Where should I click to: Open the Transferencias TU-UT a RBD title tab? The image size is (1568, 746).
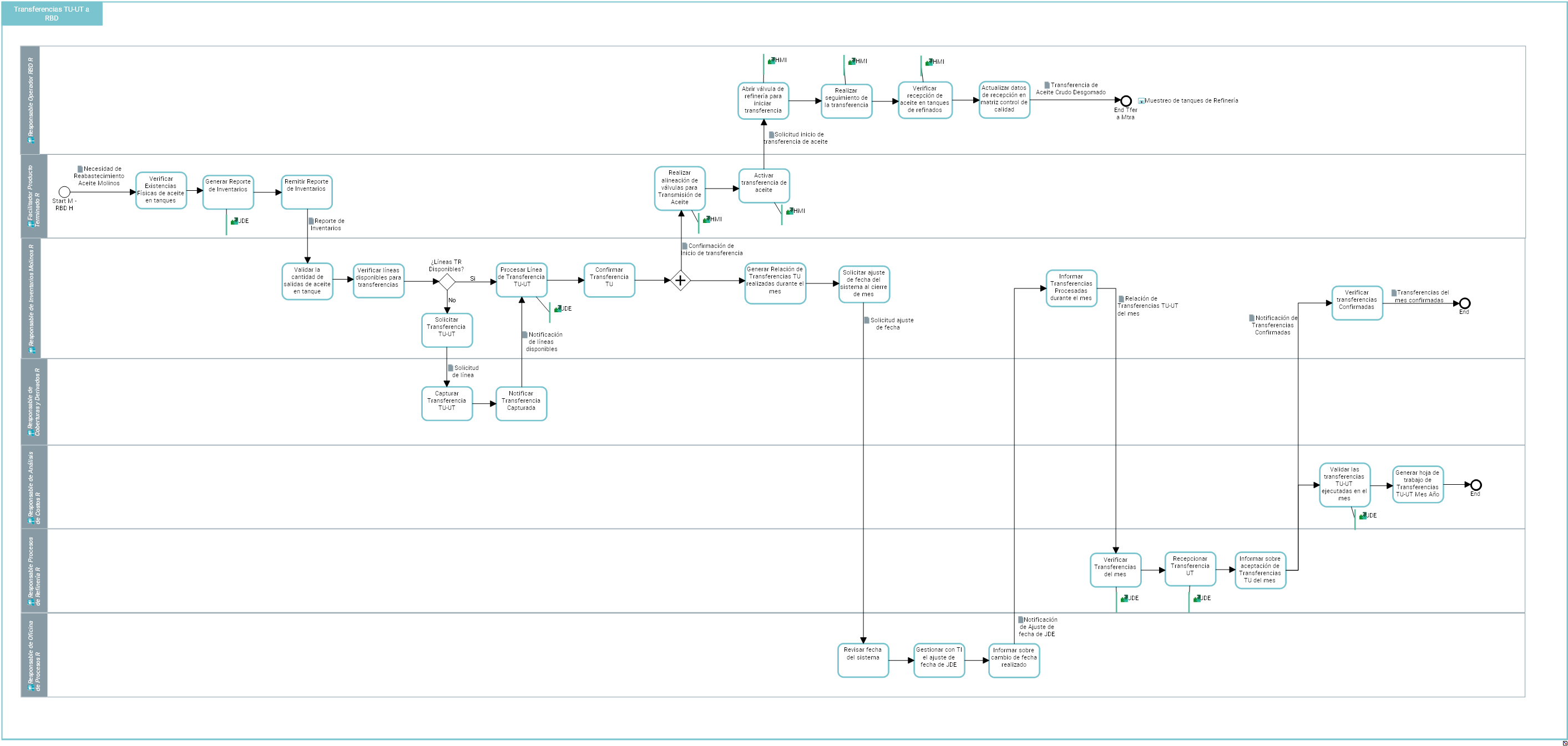pos(52,14)
